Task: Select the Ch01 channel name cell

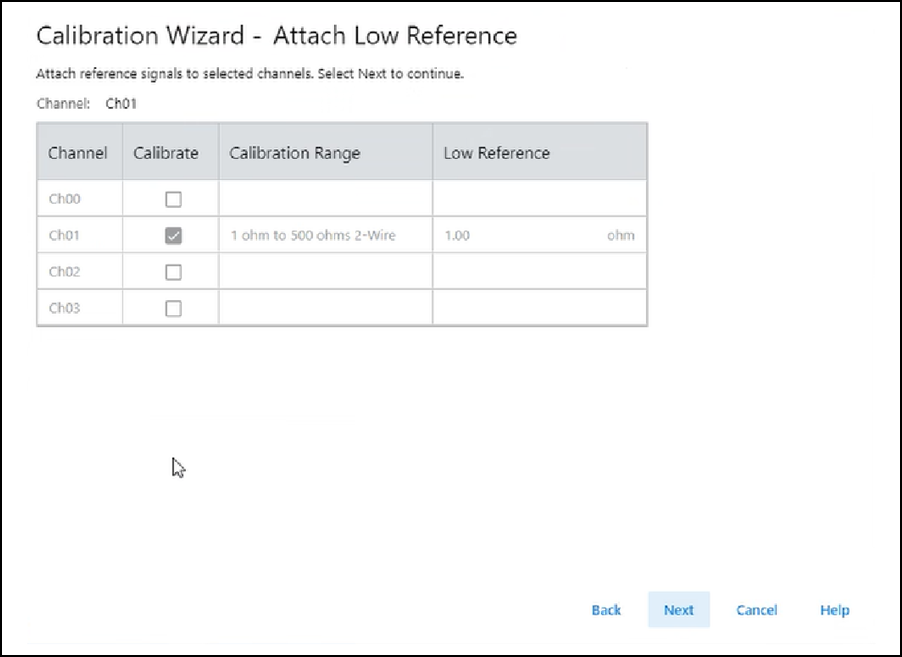Action: pos(64,236)
